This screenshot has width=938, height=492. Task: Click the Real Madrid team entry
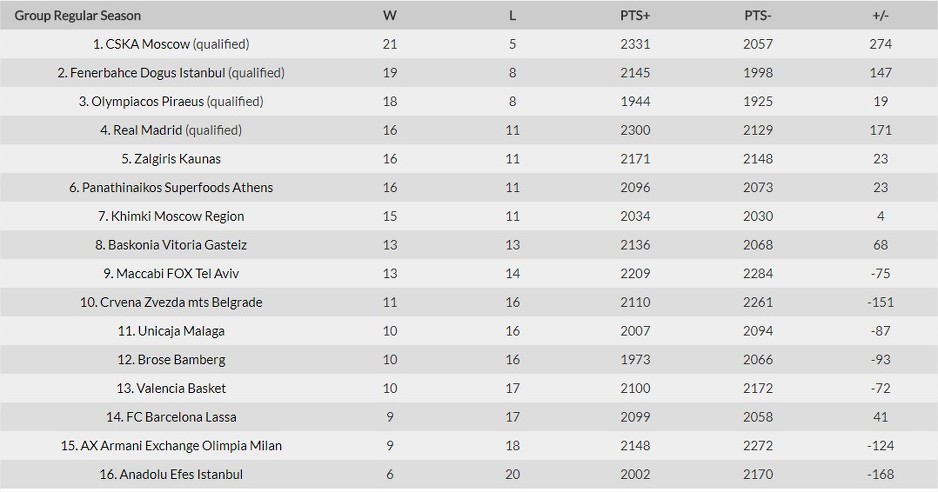tap(148, 130)
